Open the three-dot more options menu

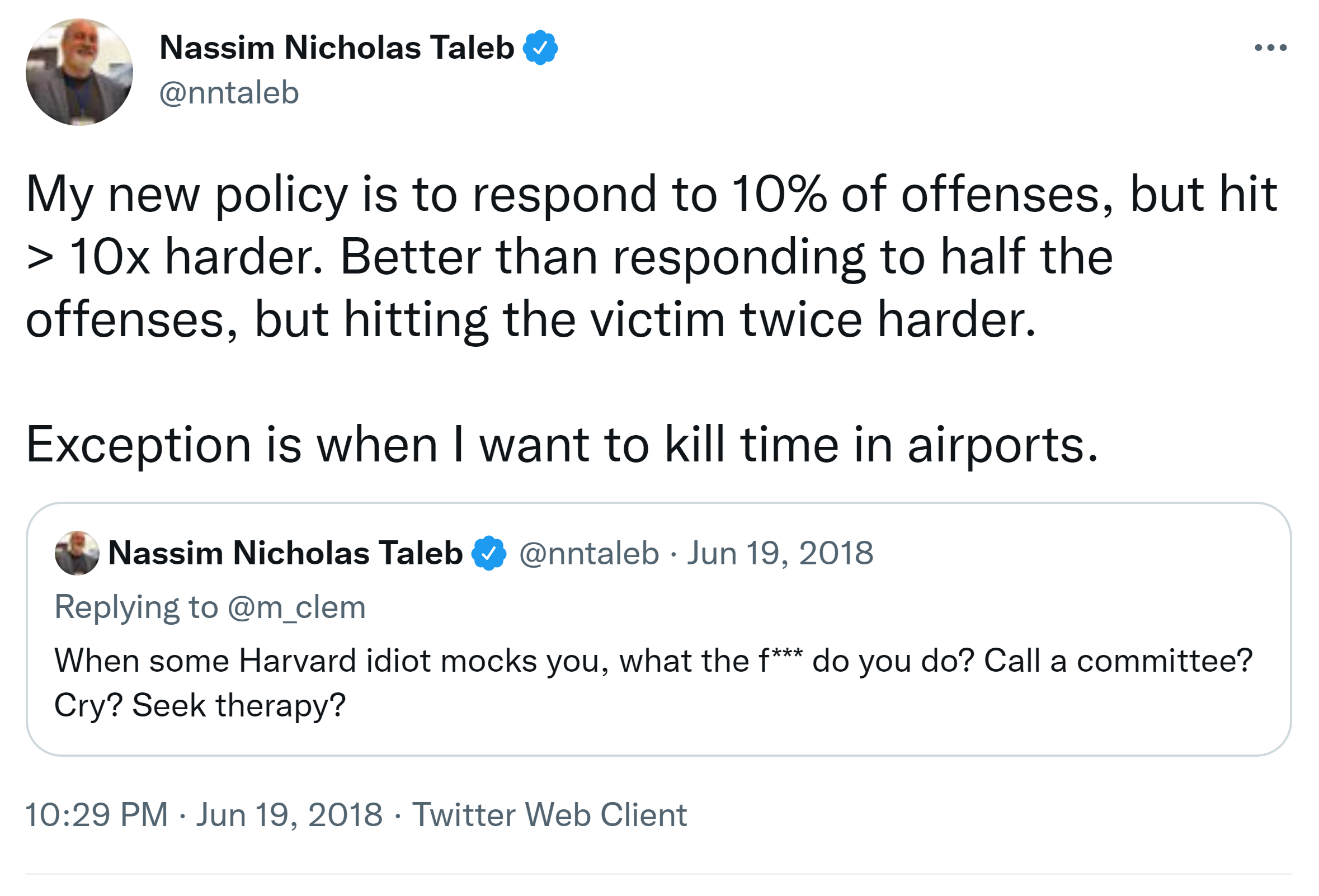(1270, 48)
